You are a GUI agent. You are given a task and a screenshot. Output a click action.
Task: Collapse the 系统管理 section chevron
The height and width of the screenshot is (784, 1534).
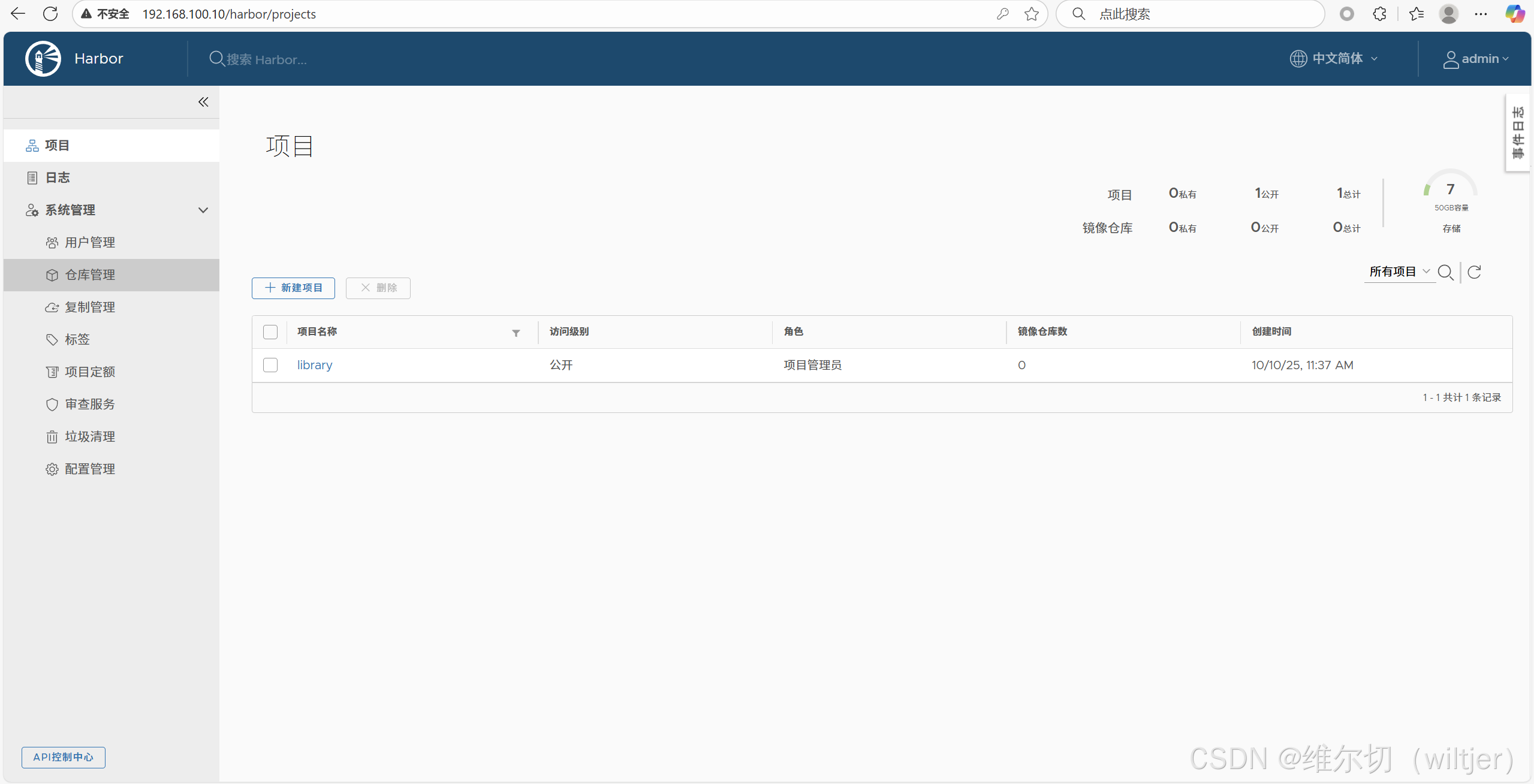pyautogui.click(x=203, y=210)
